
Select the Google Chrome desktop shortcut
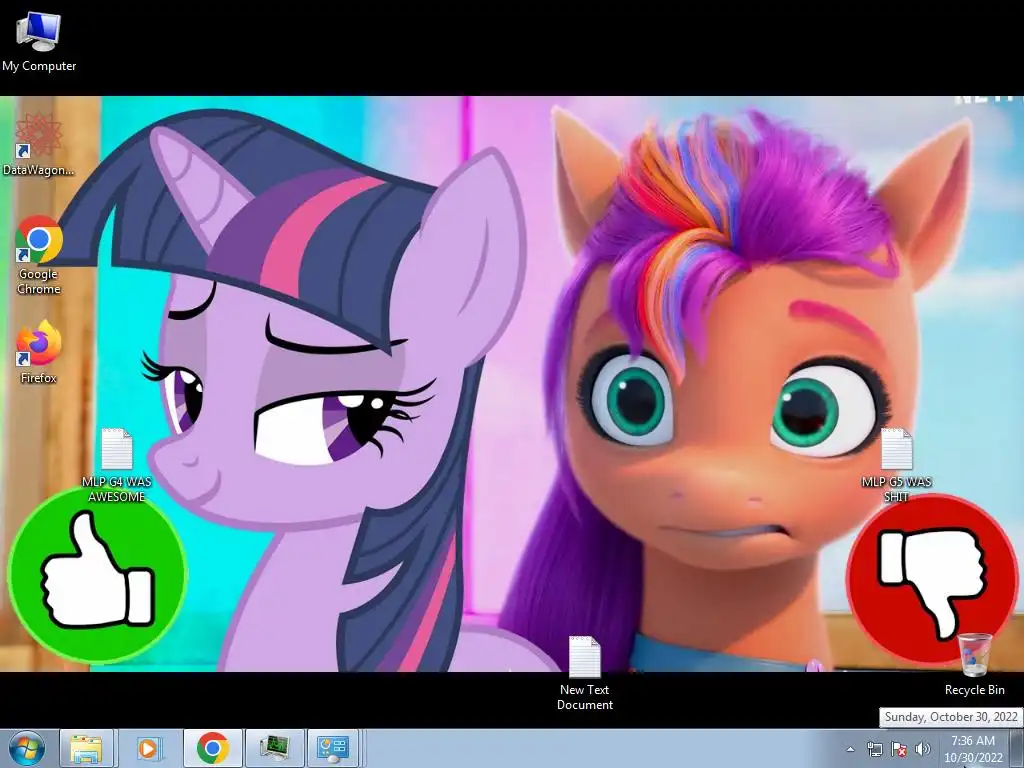coord(39,256)
